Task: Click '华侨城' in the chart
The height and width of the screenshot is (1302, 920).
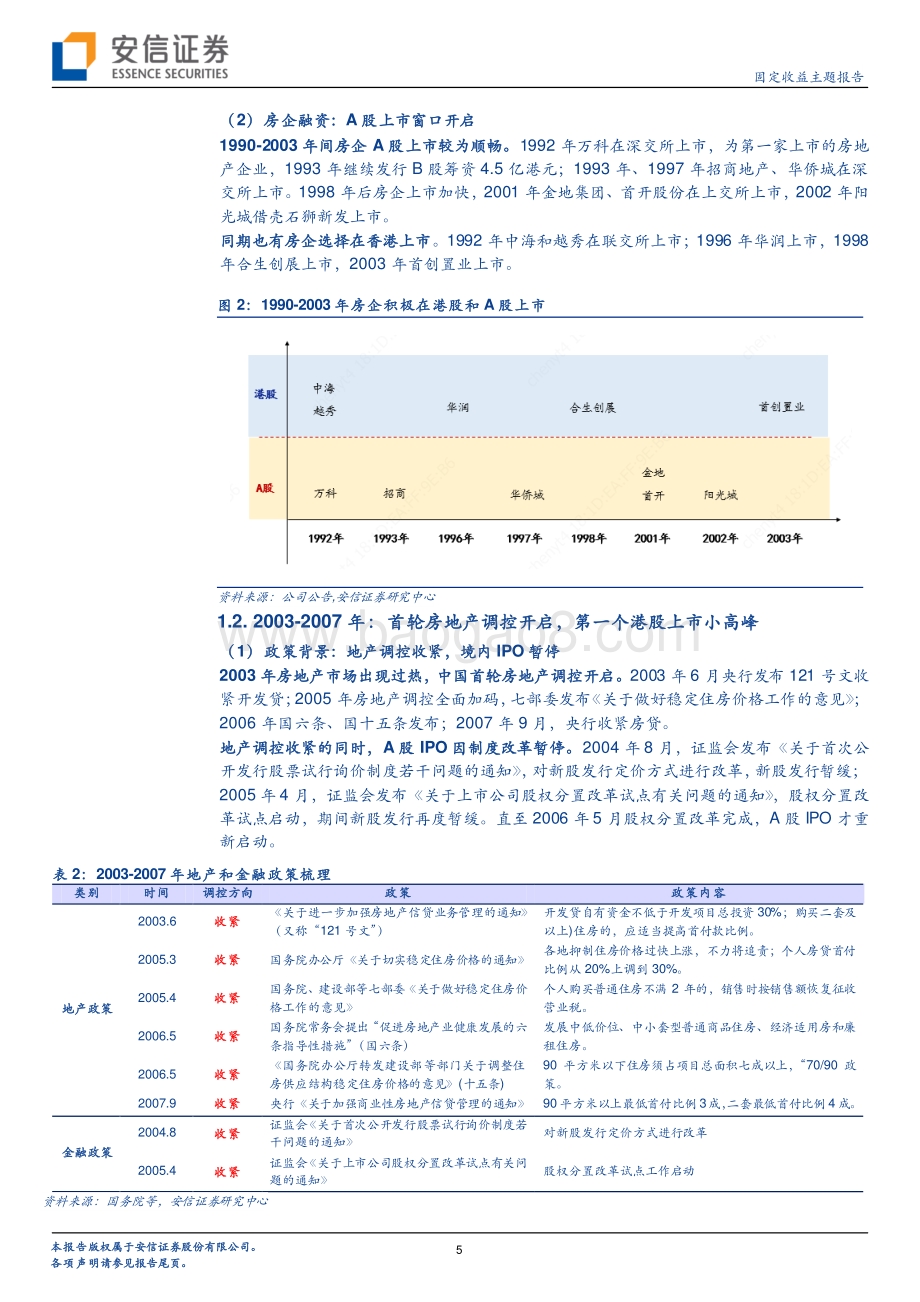Action: (527, 494)
